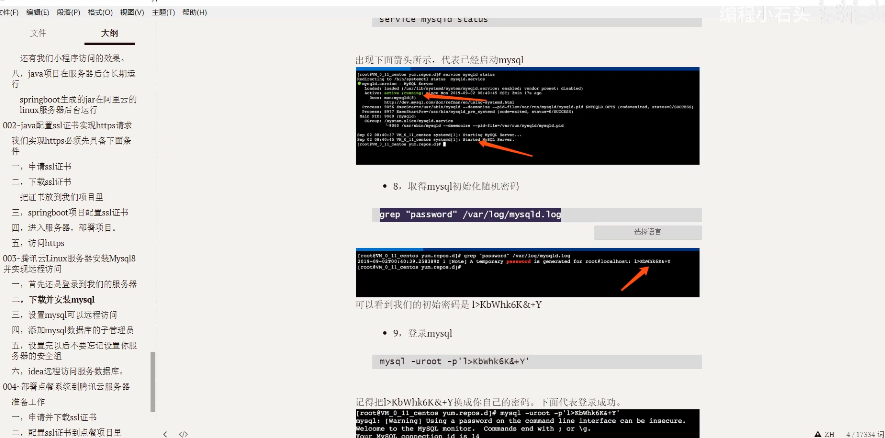Click the service mysqld status code block
The height and width of the screenshot is (438, 885).
[537, 20]
